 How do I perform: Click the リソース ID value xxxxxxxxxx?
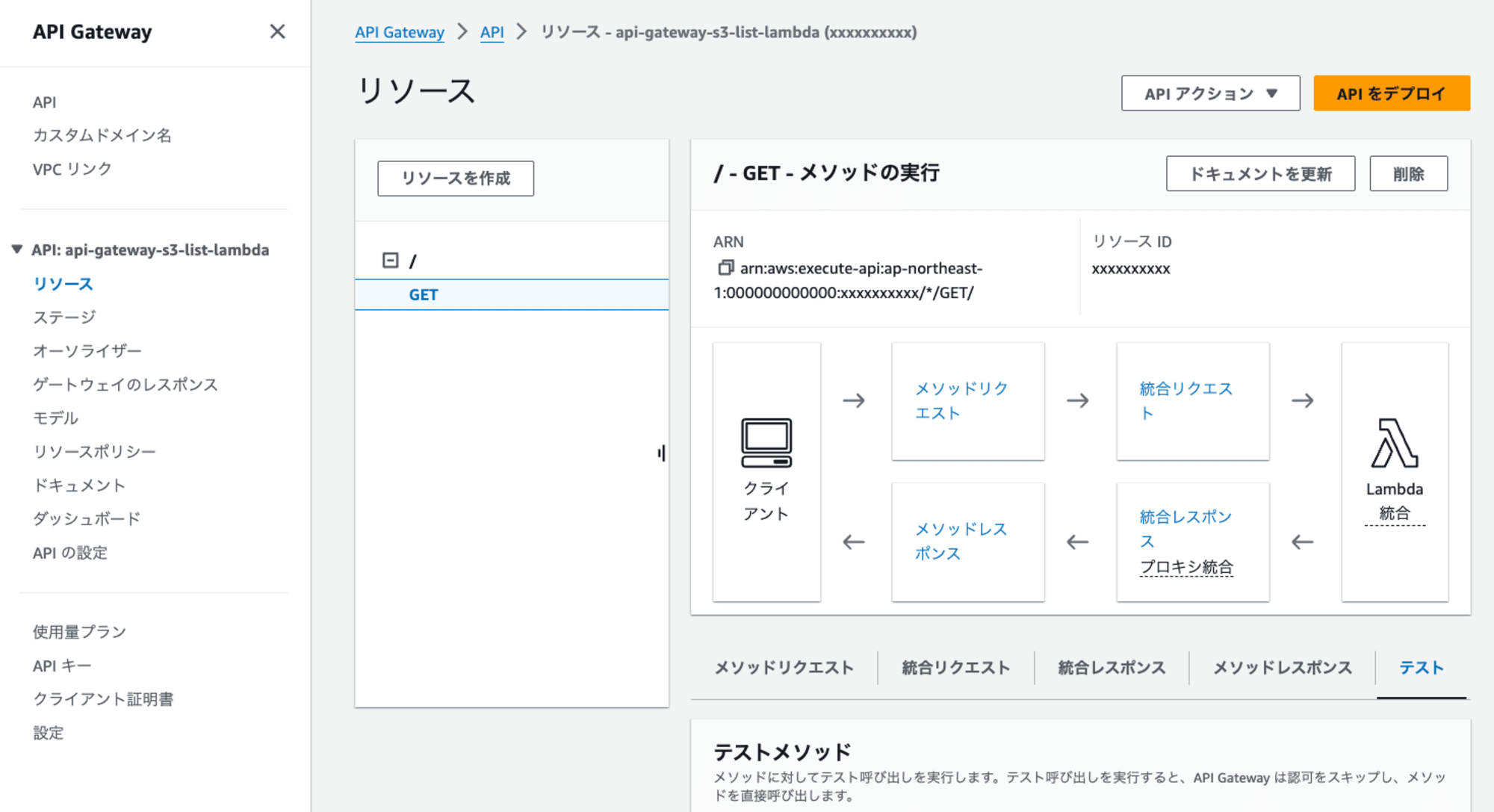[1130, 269]
